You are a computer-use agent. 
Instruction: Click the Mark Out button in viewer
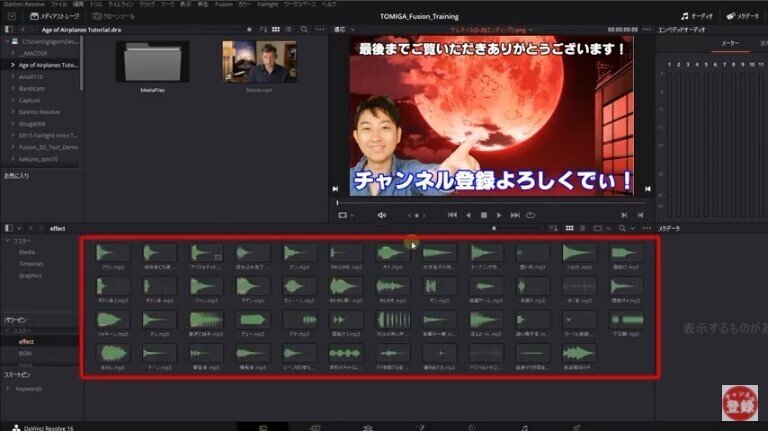(x=640, y=215)
